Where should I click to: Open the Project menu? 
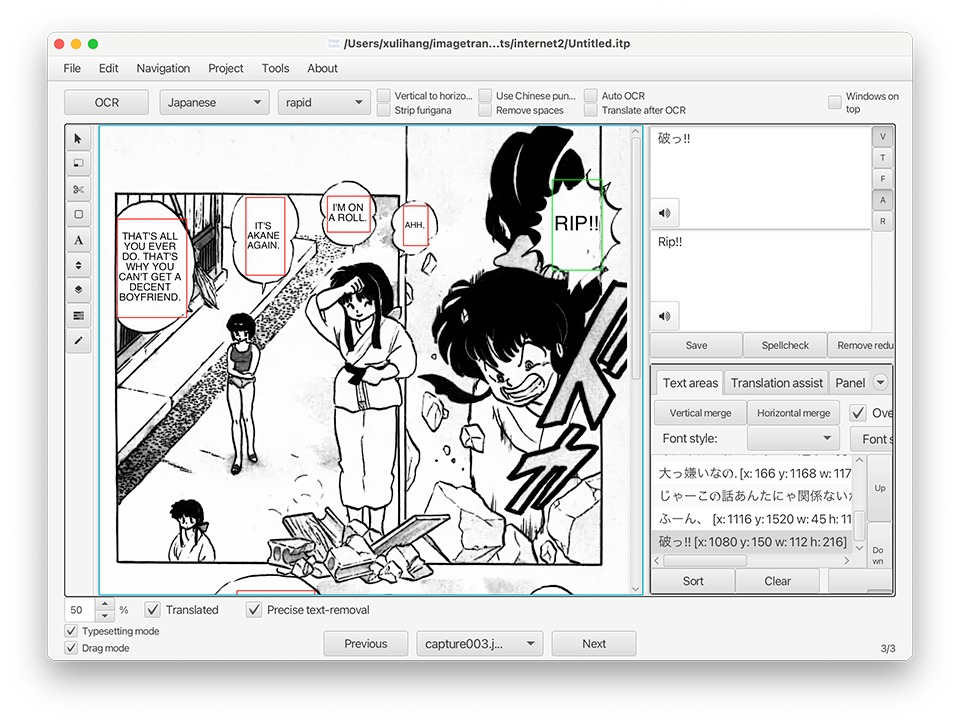225,69
